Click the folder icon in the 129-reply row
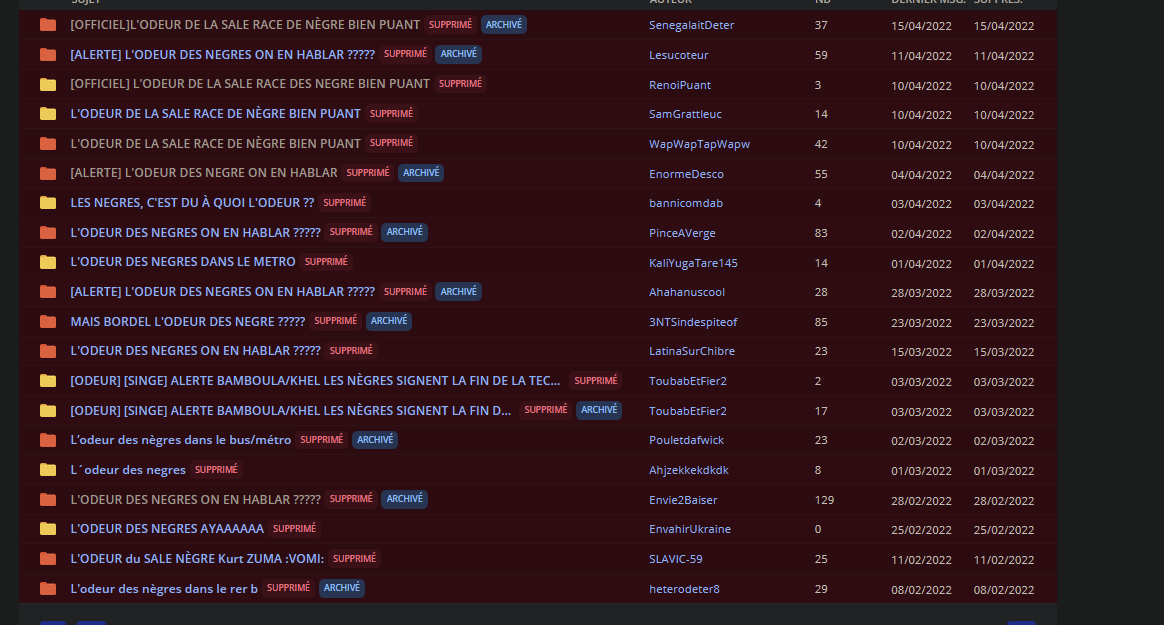 coord(48,500)
